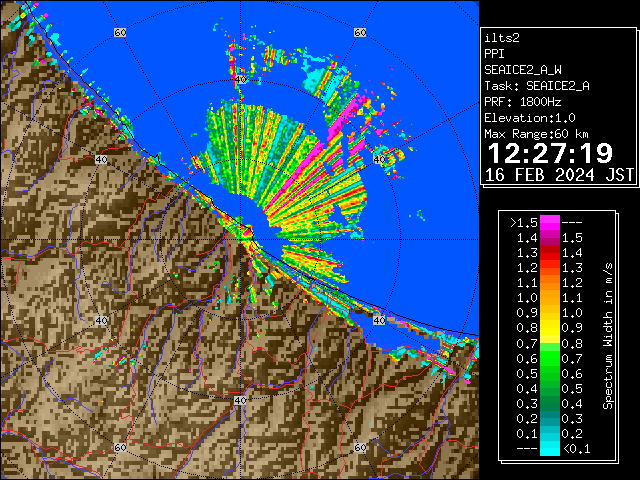Select the date text 16 FEB 2024 JST

pos(559,175)
